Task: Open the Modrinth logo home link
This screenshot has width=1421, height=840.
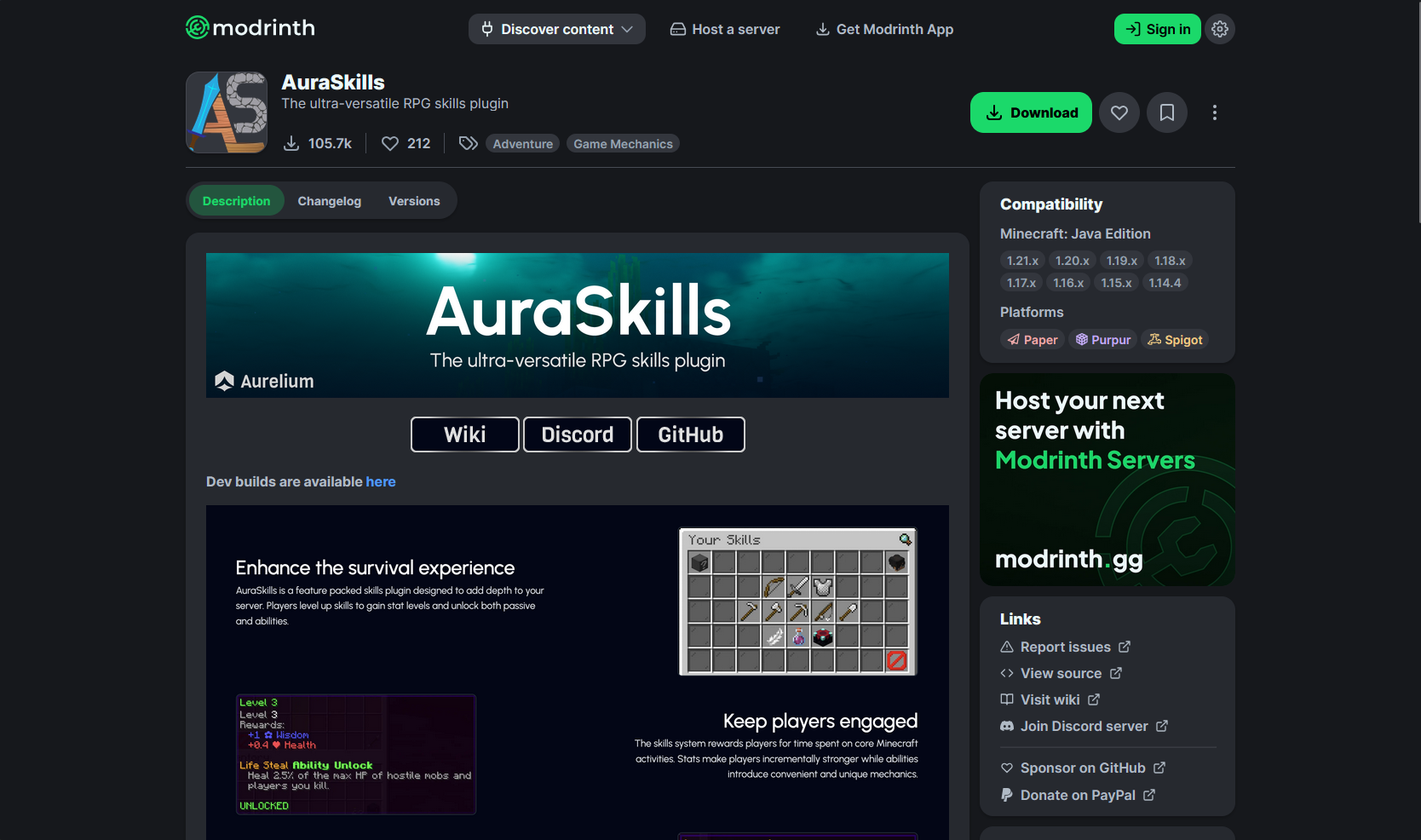Action: [x=250, y=28]
